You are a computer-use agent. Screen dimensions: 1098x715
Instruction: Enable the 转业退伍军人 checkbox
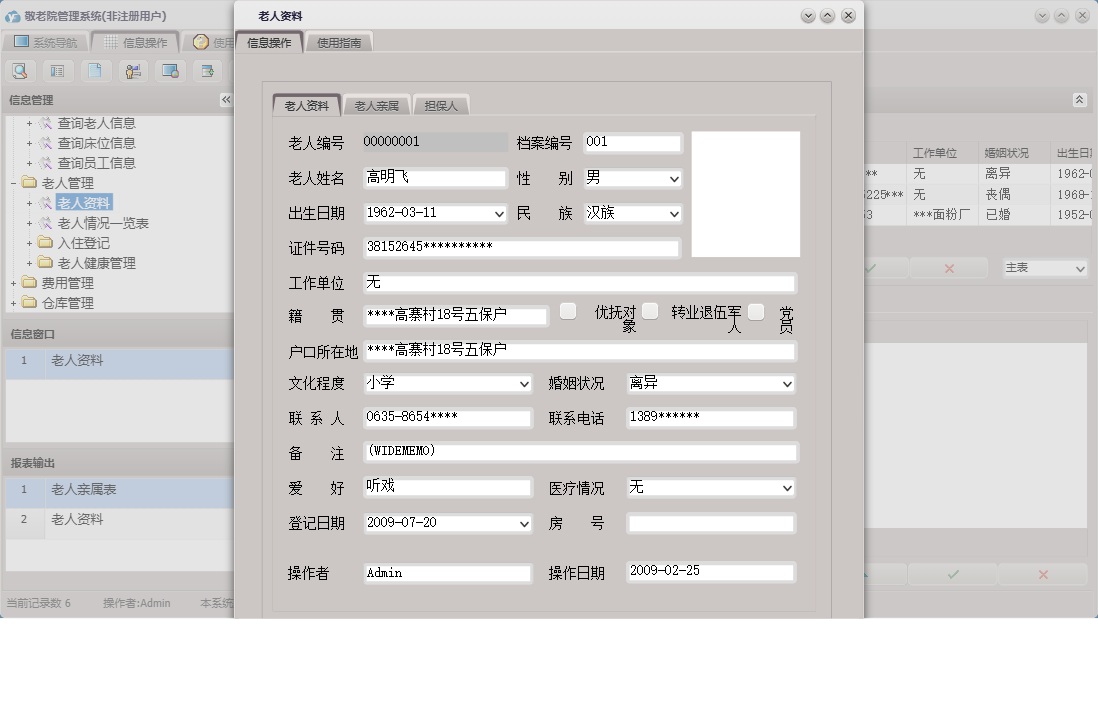(x=650, y=310)
